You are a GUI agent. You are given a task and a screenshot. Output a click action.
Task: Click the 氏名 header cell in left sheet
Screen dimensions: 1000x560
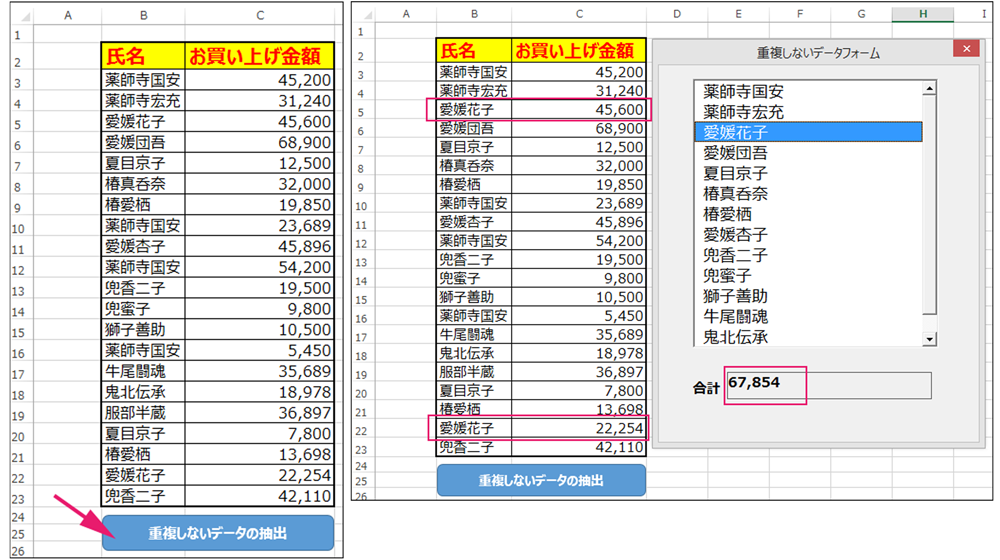[143, 54]
